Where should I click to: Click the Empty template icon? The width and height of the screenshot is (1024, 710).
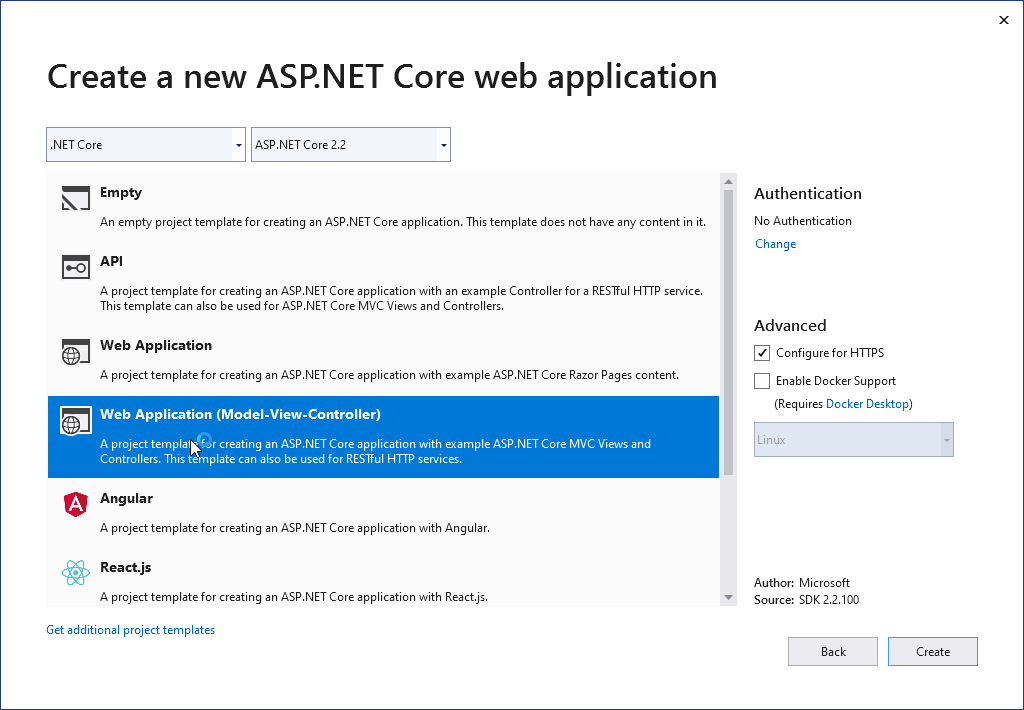(76, 198)
